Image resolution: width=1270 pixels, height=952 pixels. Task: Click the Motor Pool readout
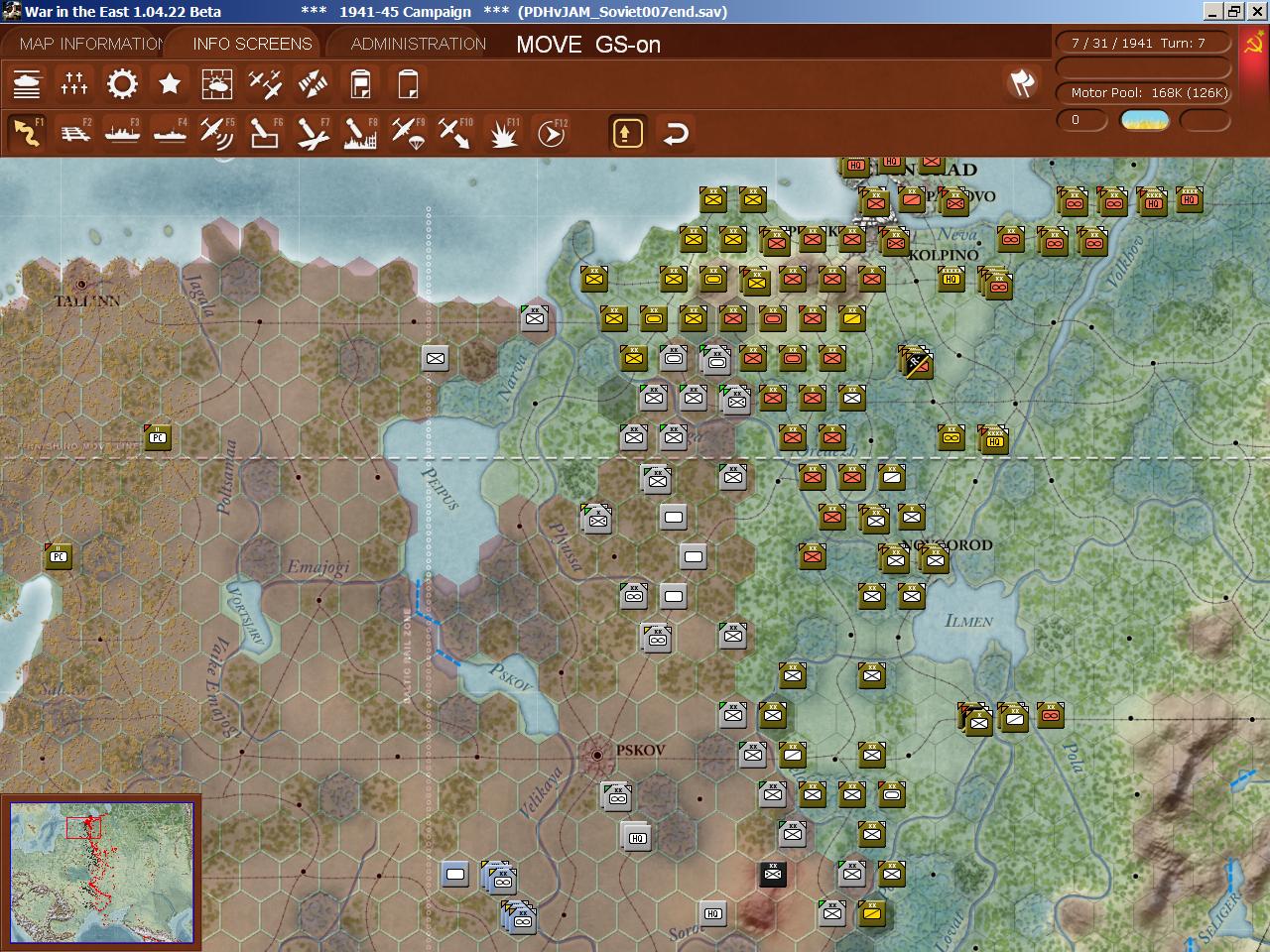pyautogui.click(x=1144, y=92)
